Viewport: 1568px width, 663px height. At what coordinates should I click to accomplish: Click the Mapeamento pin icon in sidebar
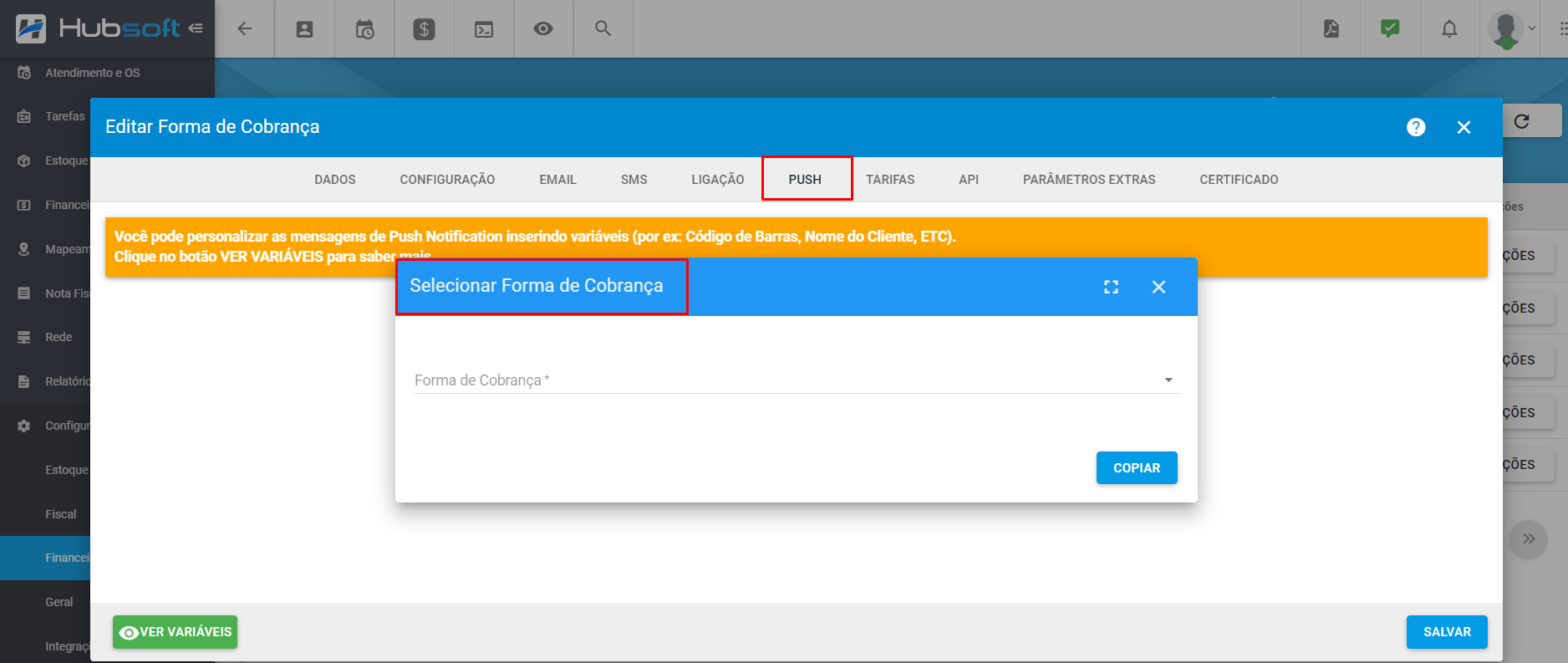pos(24,249)
